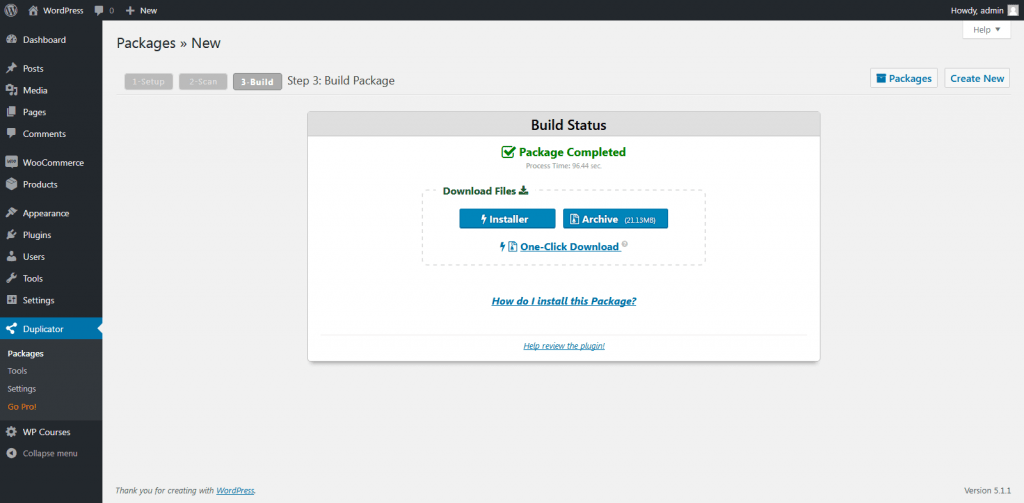Click the Packages button at top right
The width and height of the screenshot is (1024, 503).
click(x=904, y=78)
